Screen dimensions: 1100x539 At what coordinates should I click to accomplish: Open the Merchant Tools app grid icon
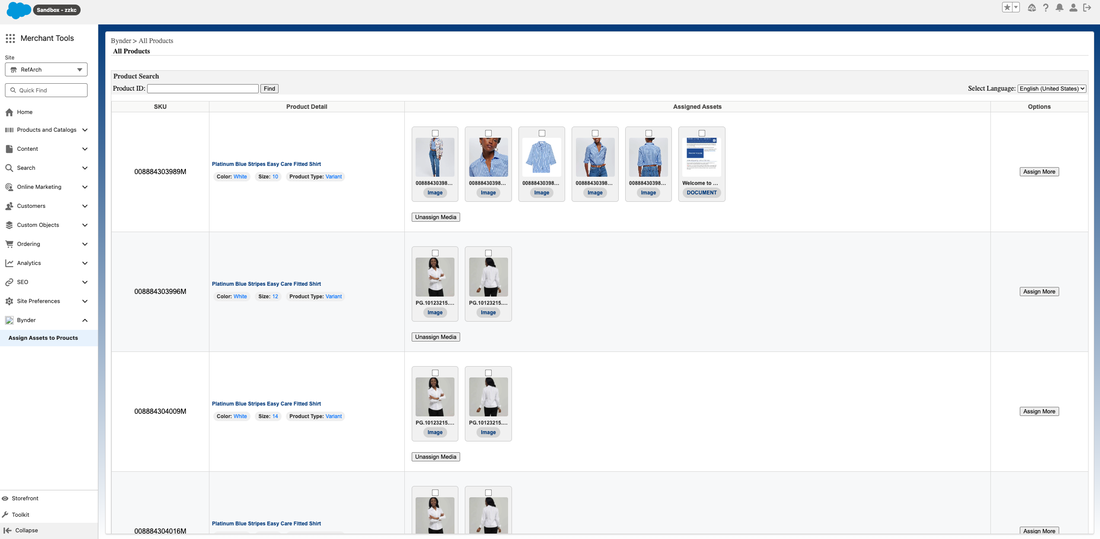pyautogui.click(x=10, y=39)
